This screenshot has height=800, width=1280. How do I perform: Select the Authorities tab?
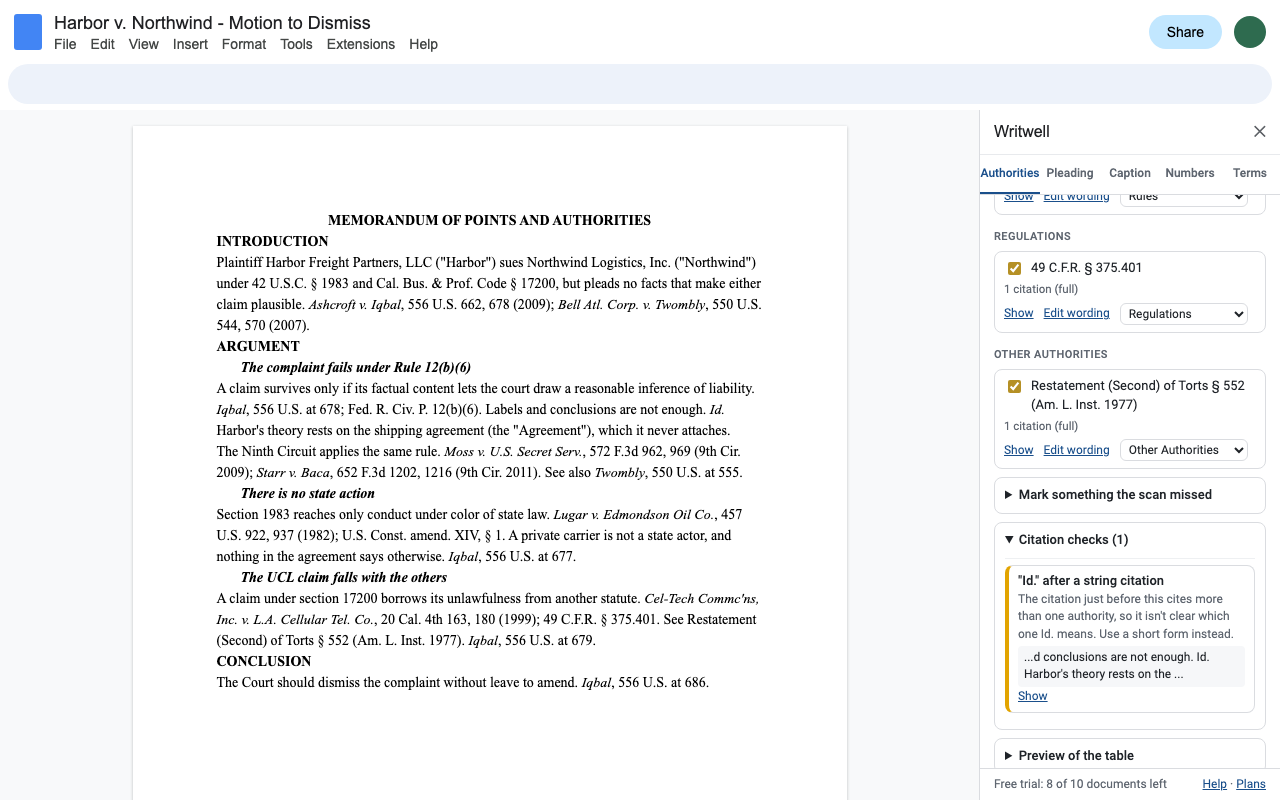[x=1010, y=173]
